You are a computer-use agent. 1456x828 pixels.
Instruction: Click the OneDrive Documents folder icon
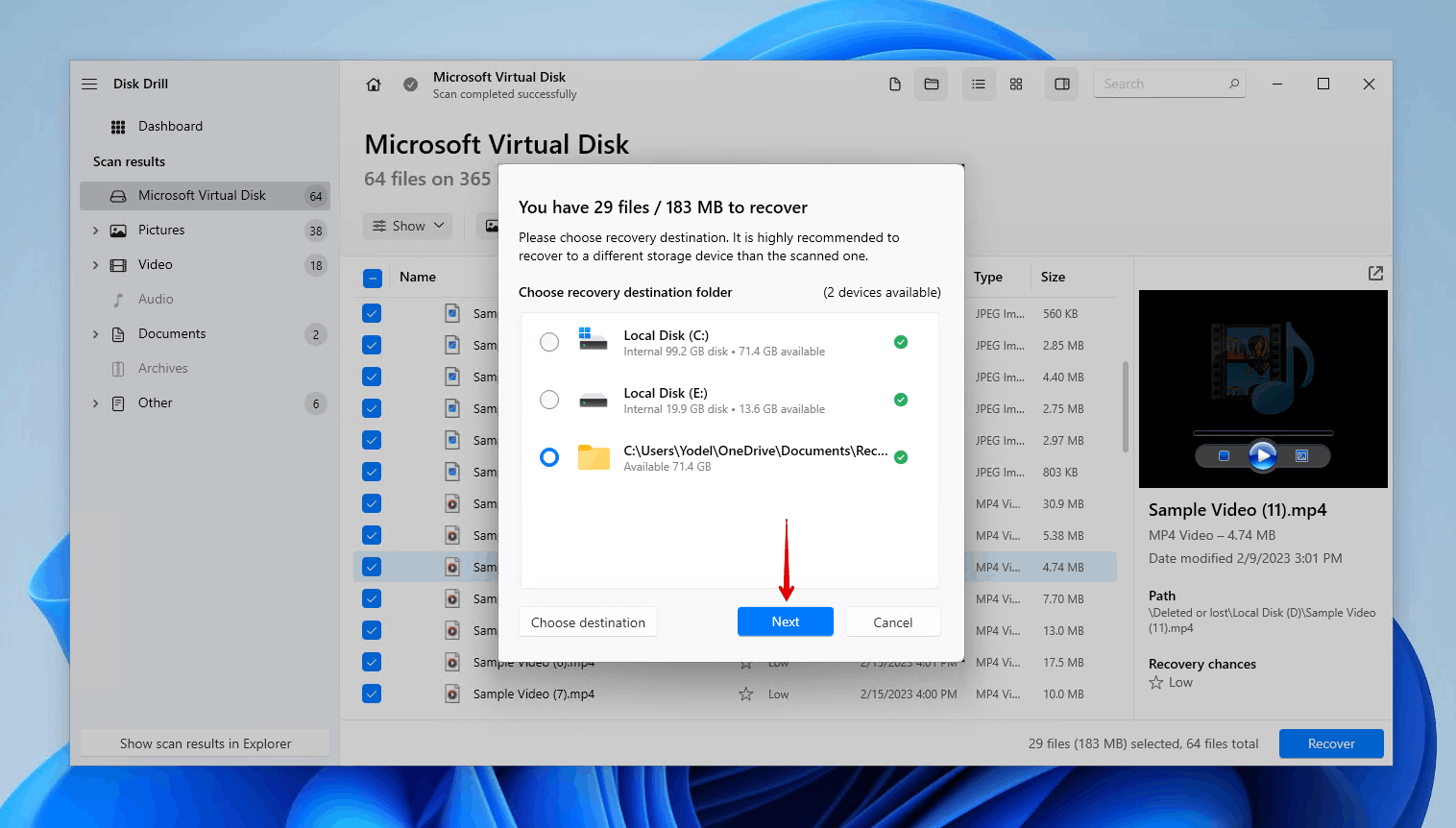click(594, 457)
